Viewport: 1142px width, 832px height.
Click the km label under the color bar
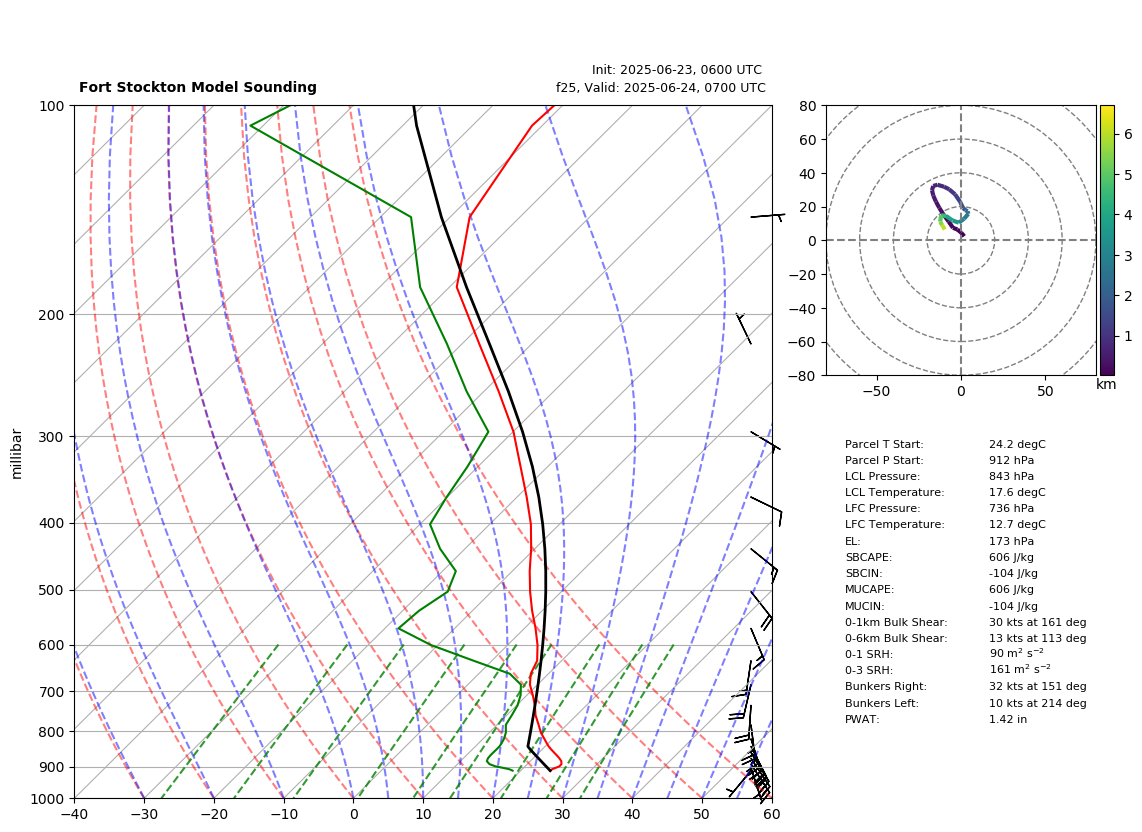[1106, 384]
